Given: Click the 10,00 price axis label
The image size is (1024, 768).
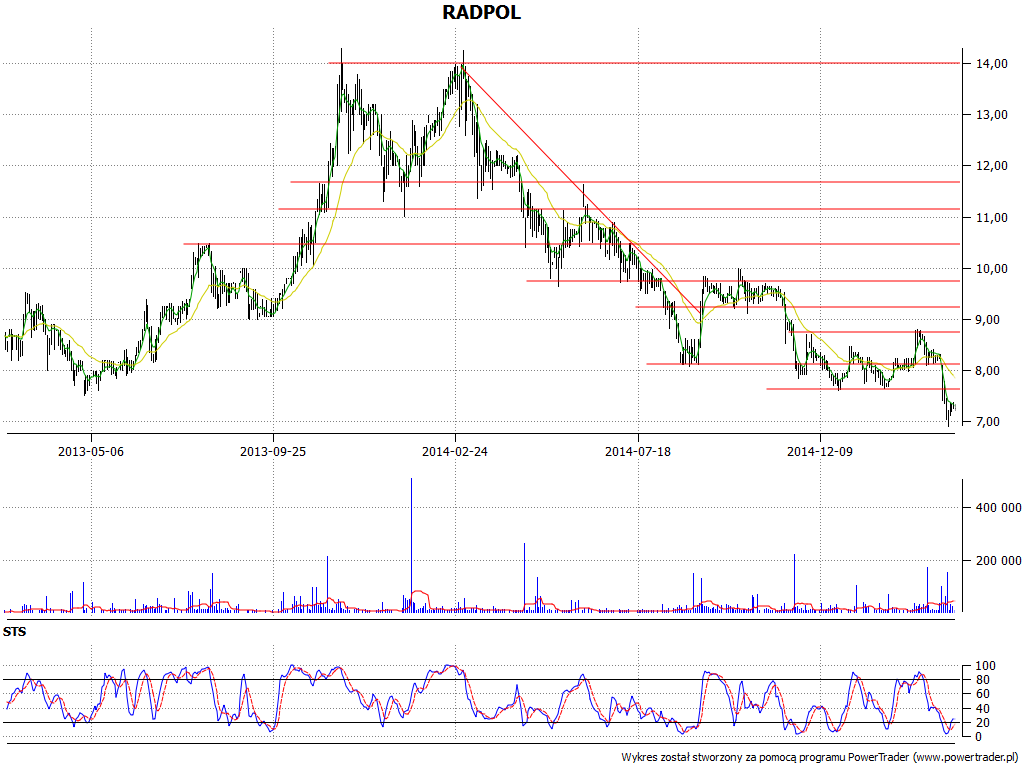Looking at the screenshot, I should click(x=991, y=269).
